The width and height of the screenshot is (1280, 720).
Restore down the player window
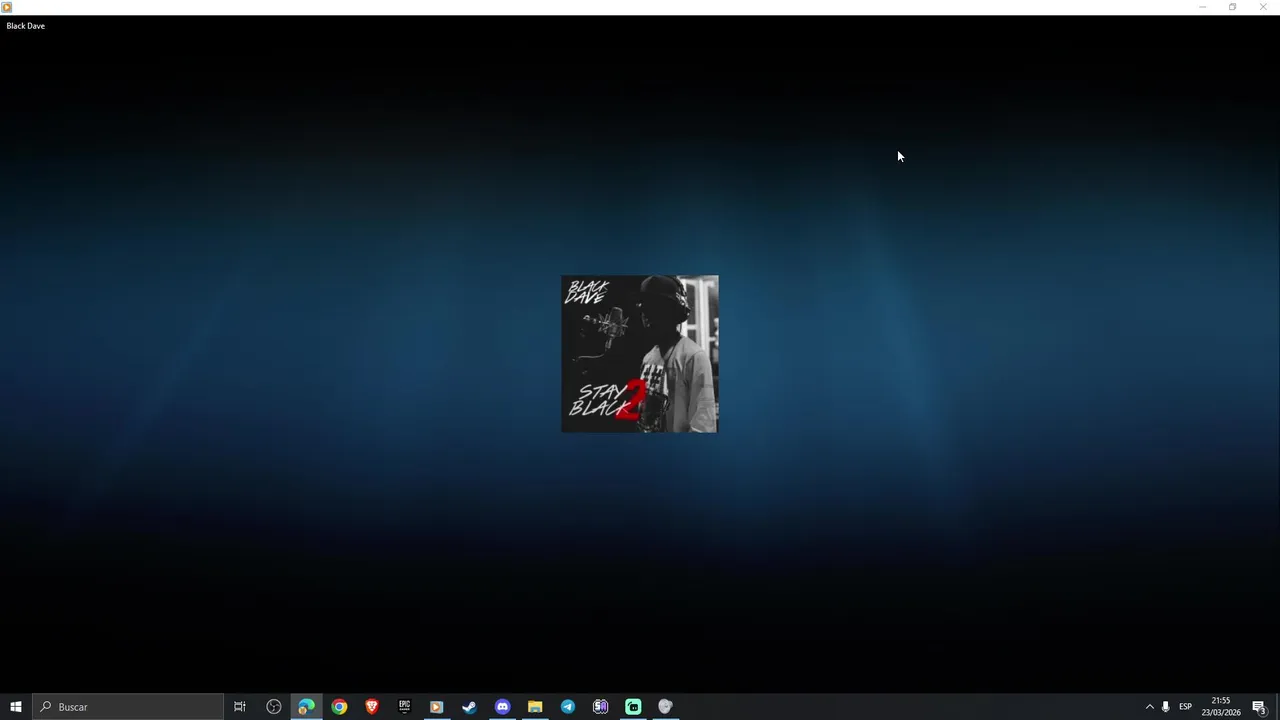(x=1232, y=7)
